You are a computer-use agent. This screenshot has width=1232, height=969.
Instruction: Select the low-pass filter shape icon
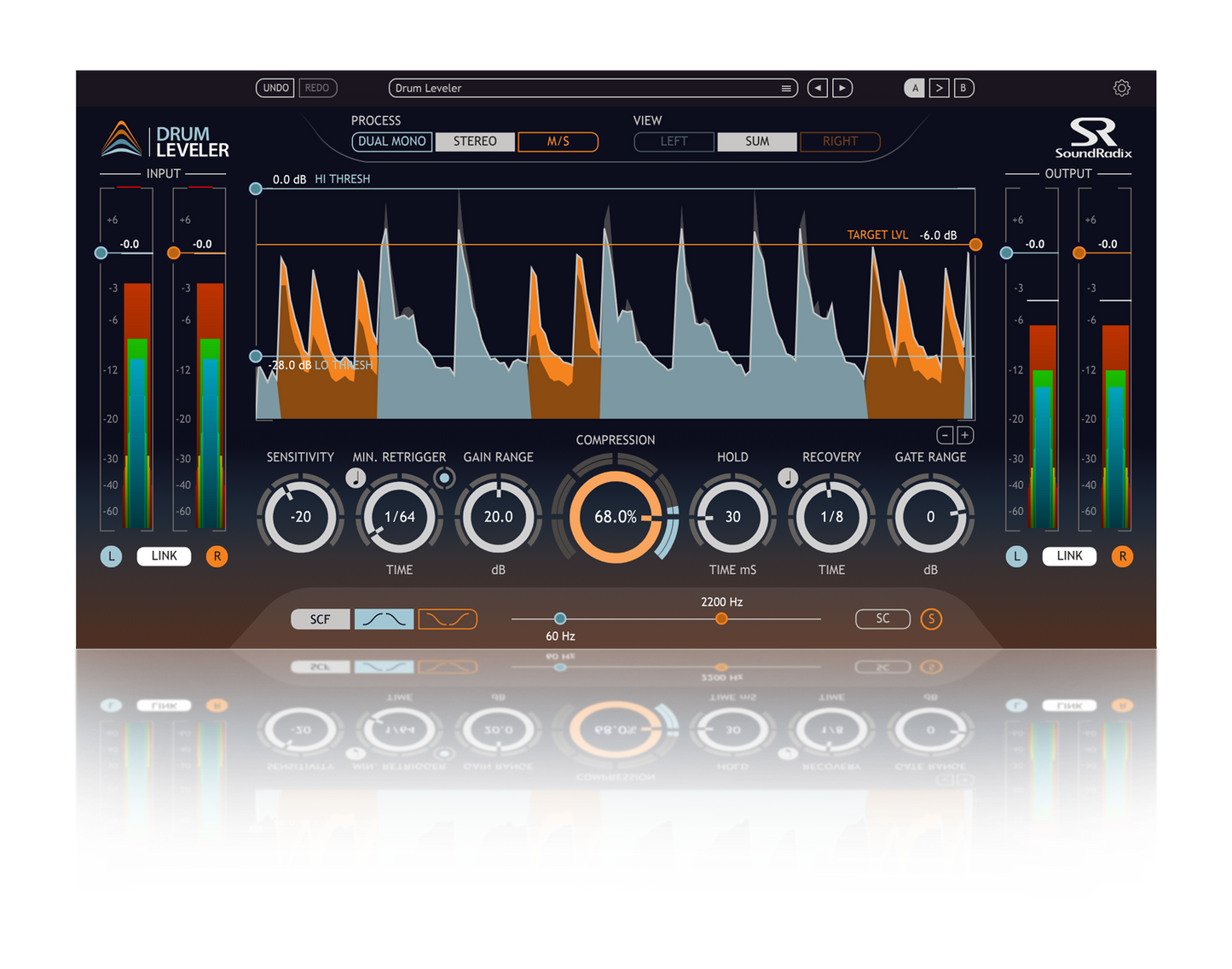[448, 618]
